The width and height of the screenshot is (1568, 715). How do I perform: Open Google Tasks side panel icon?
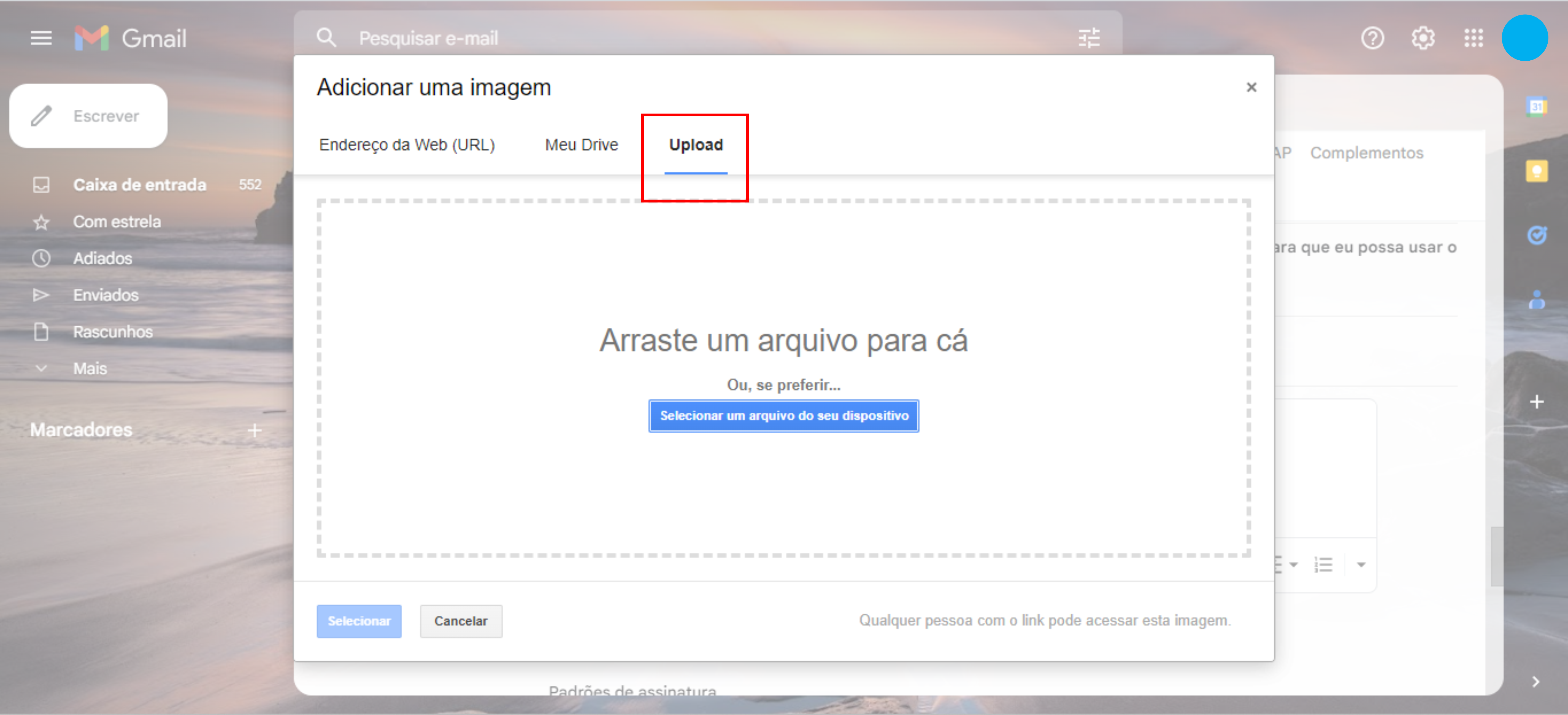coord(1536,235)
